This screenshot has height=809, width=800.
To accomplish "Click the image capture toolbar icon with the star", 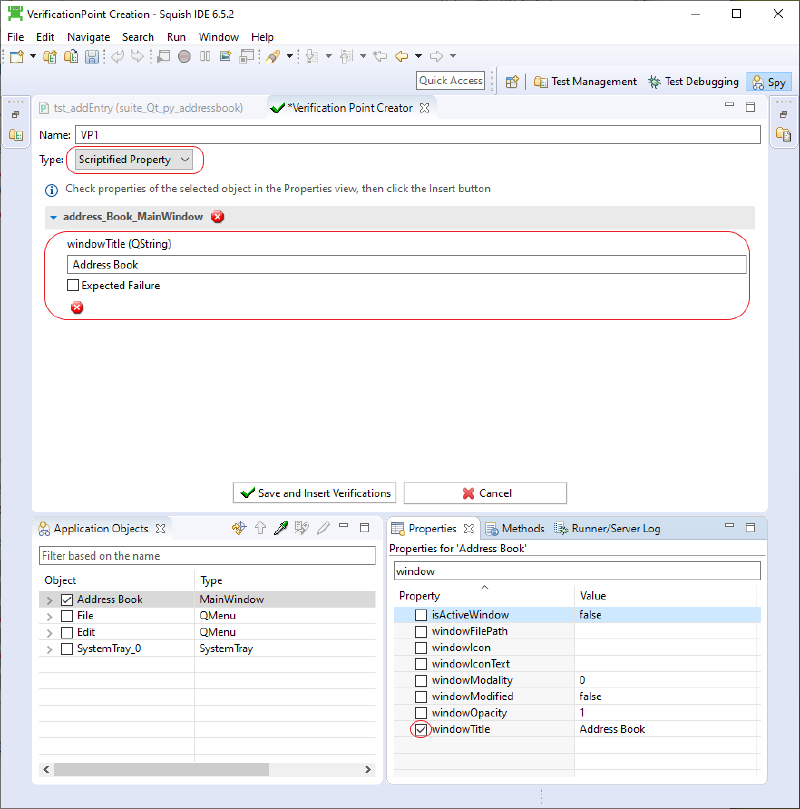I will [225, 56].
